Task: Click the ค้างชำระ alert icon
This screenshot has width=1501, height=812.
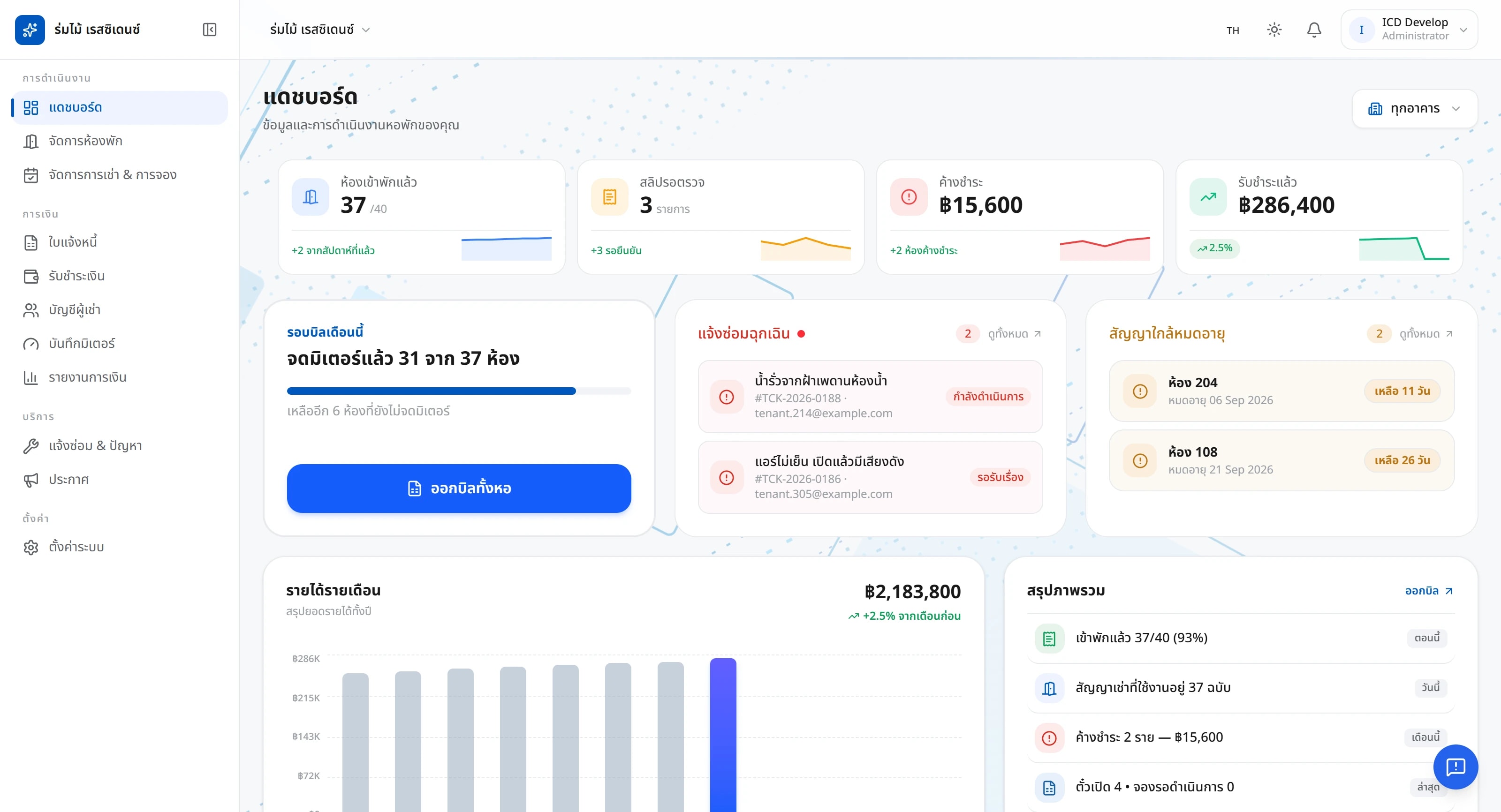Action: pos(909,197)
